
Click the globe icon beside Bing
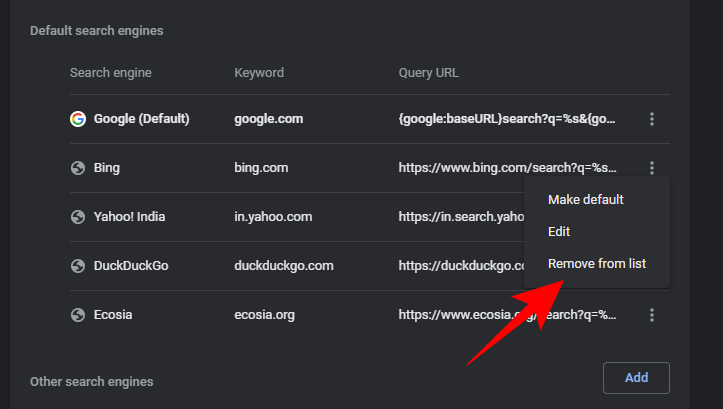click(x=78, y=168)
